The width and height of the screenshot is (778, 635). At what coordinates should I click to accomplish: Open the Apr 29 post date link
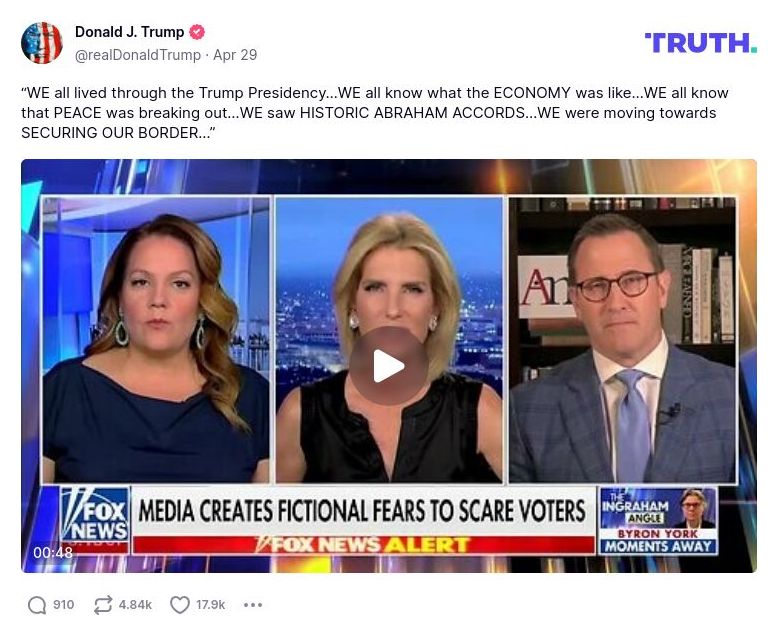(235, 55)
